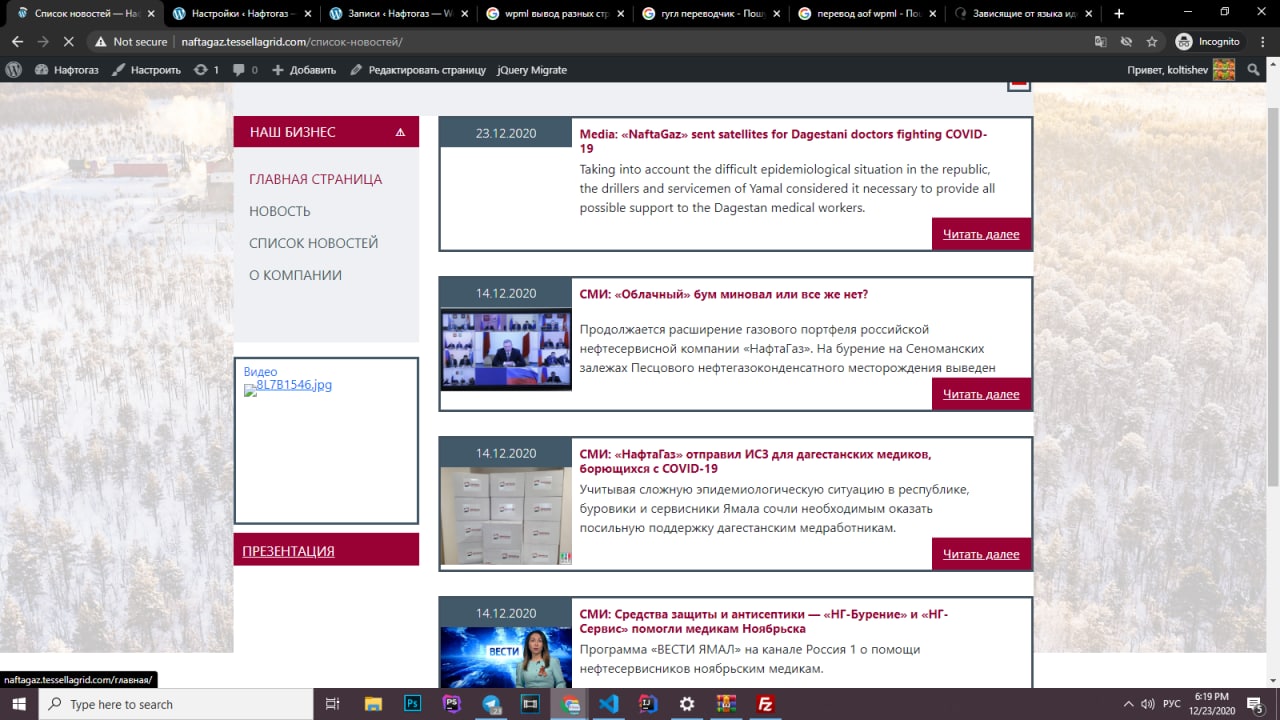This screenshot has height=720, width=1280.
Task: Click the Incognito profile indicator
Action: [1208, 42]
